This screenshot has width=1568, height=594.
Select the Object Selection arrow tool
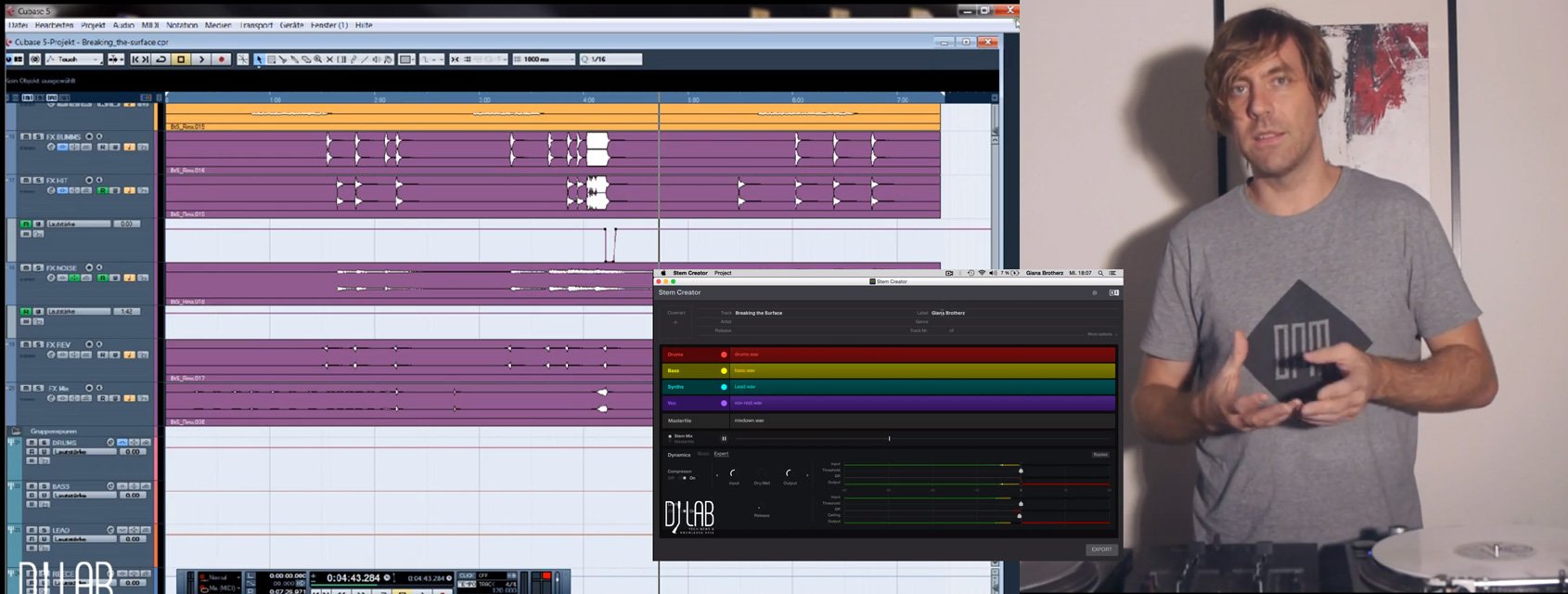click(x=259, y=59)
